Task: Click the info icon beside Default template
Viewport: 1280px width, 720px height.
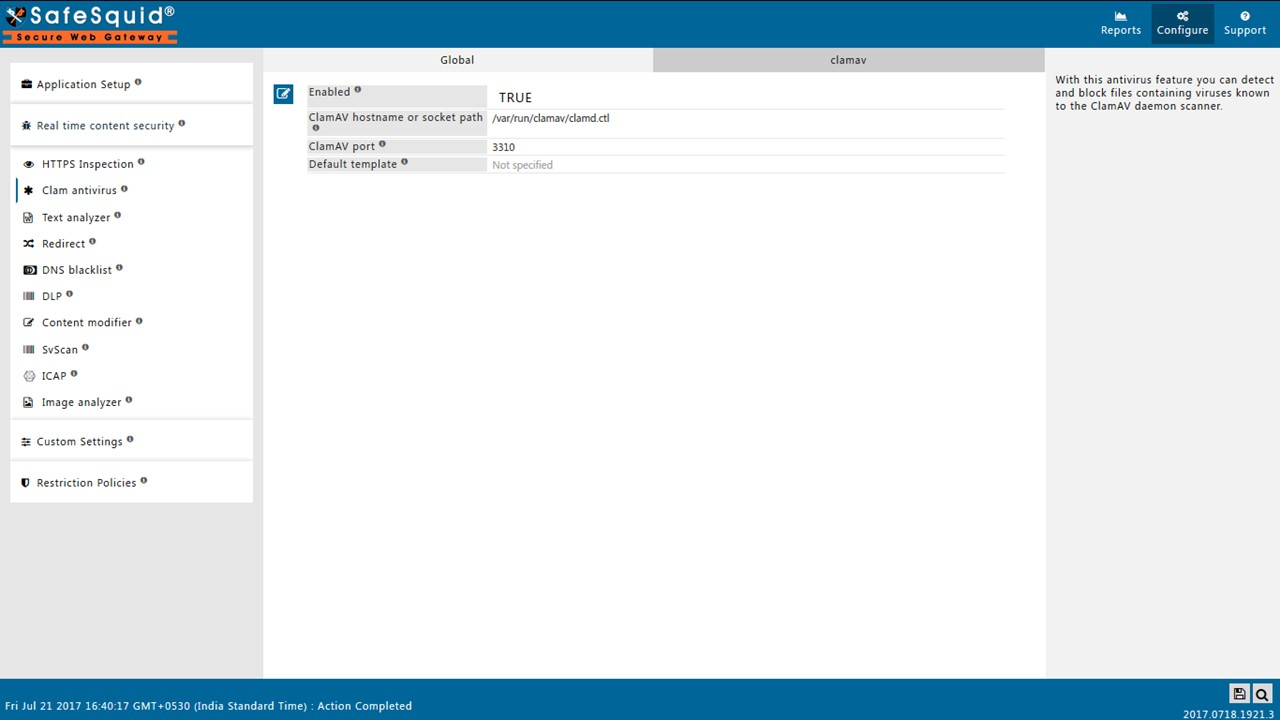Action: pos(404,162)
